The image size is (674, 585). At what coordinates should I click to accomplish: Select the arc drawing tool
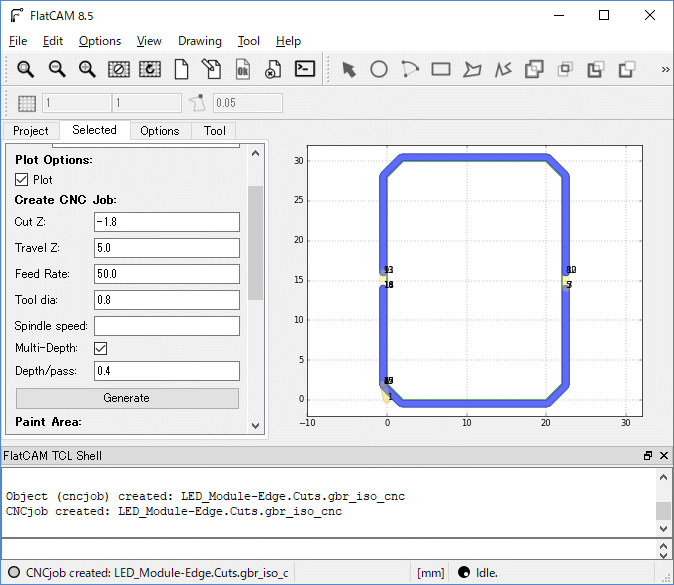410,69
